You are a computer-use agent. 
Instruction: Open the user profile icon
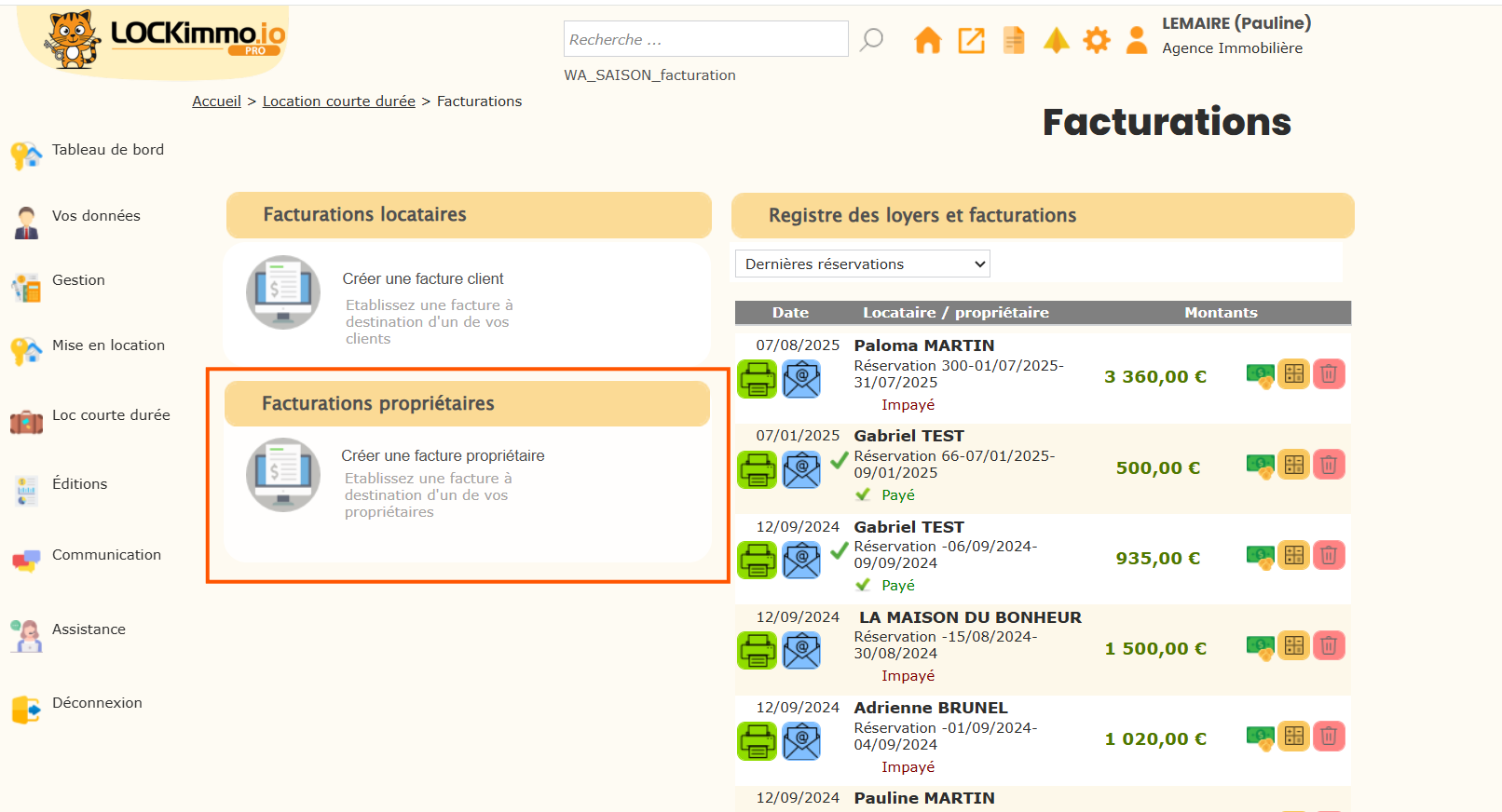point(1136,40)
